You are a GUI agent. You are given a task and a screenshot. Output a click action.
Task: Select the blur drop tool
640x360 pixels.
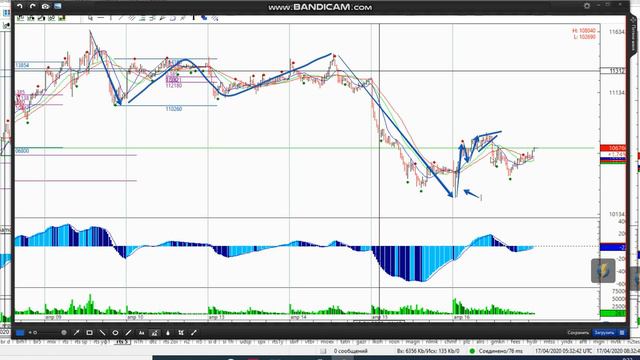pyautogui.click(x=168, y=333)
